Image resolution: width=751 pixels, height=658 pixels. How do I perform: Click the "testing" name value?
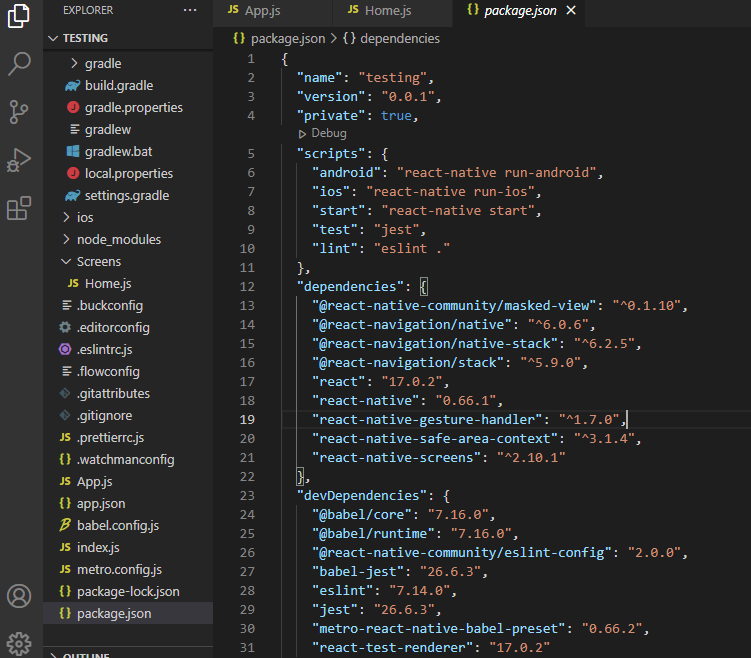393,78
